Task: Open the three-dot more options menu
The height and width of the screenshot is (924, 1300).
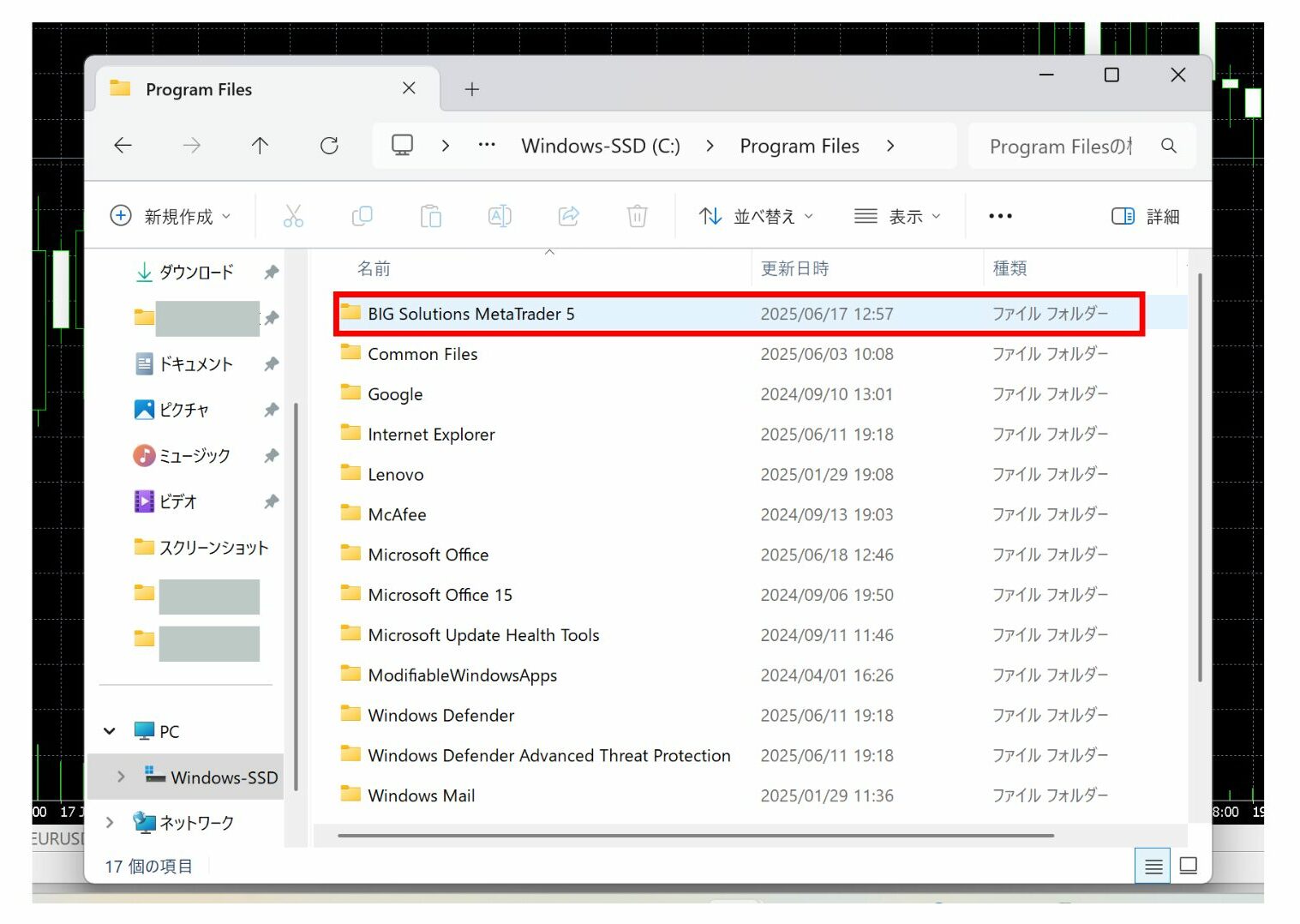Action: tap(1000, 216)
